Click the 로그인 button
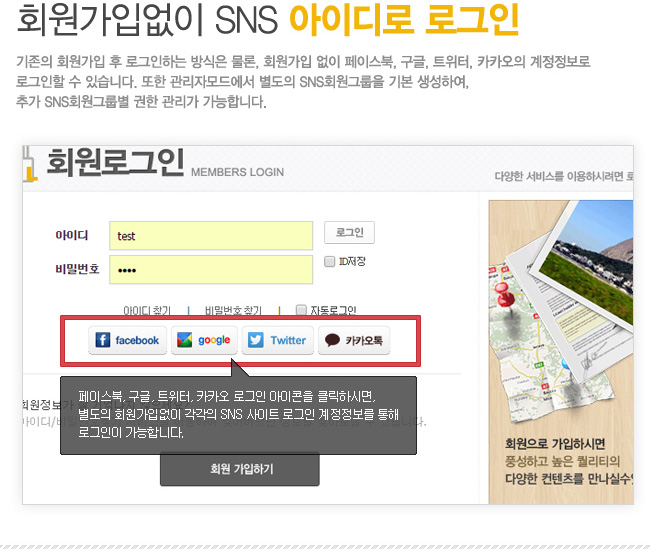650x551 pixels. [349, 232]
